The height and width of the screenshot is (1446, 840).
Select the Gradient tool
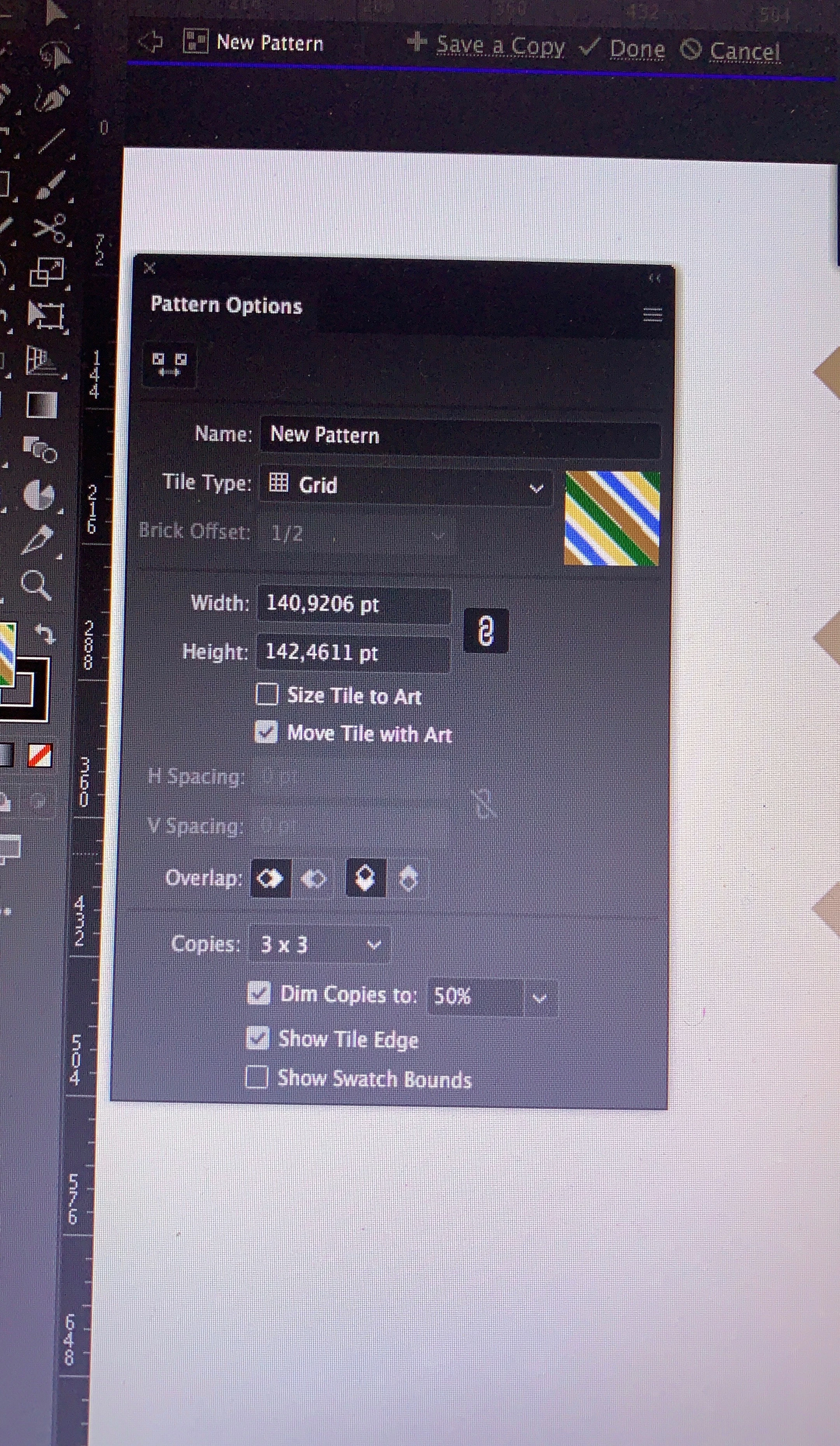42,406
